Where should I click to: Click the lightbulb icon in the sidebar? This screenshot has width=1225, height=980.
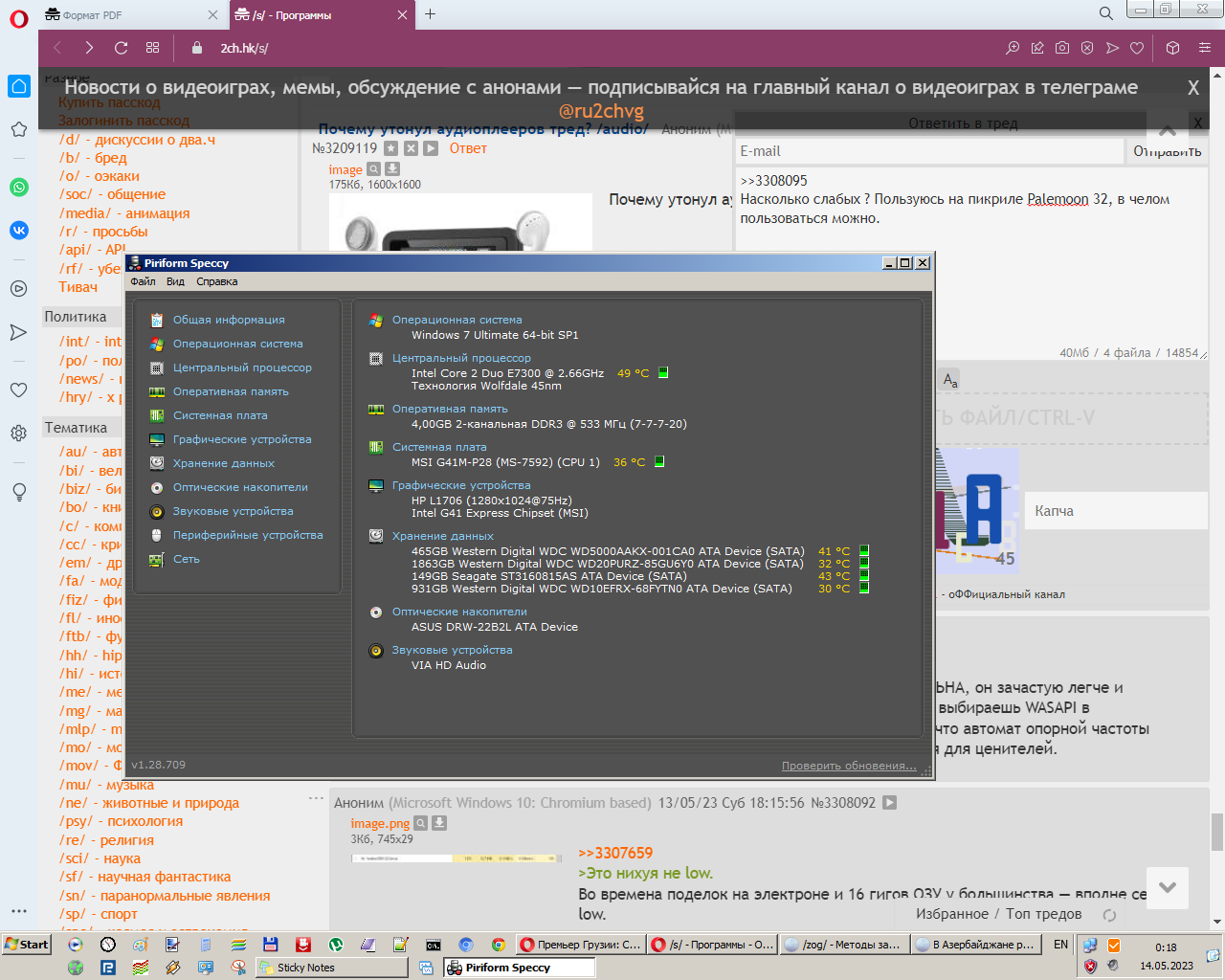point(19,492)
